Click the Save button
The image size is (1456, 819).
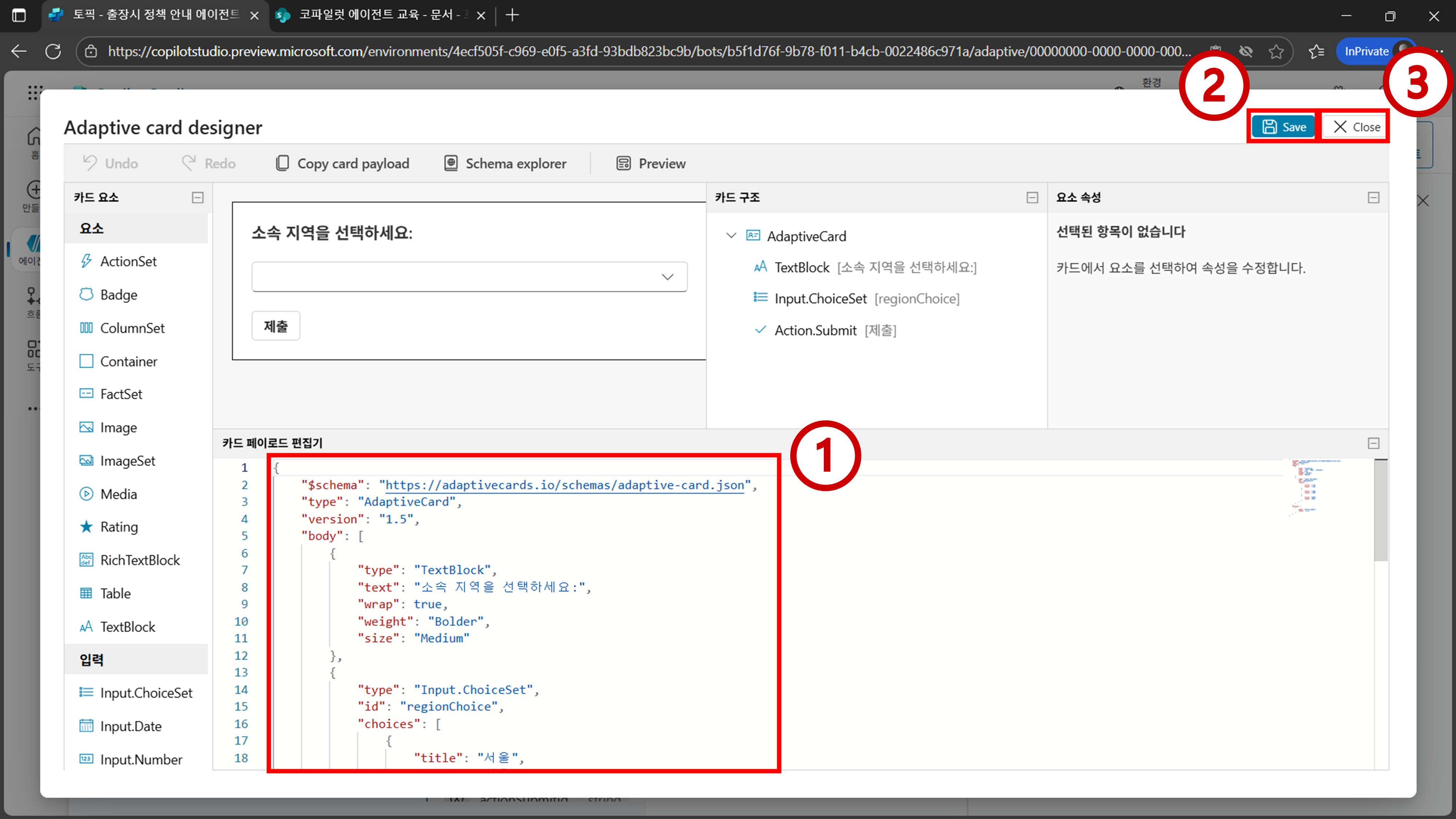click(x=1283, y=127)
